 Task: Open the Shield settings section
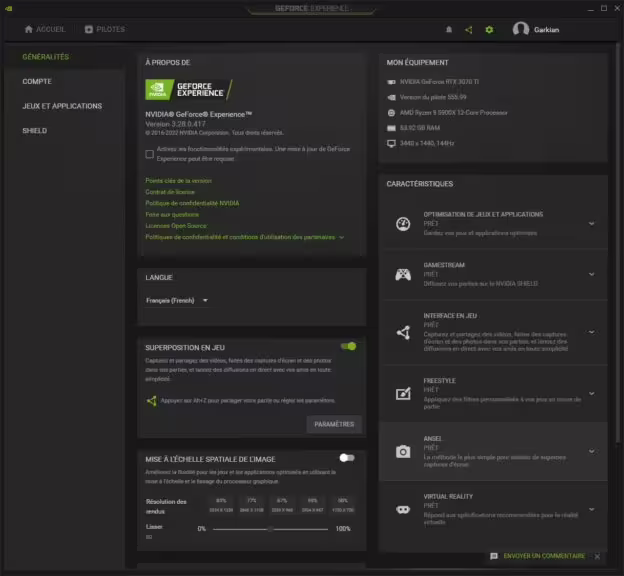pos(35,131)
